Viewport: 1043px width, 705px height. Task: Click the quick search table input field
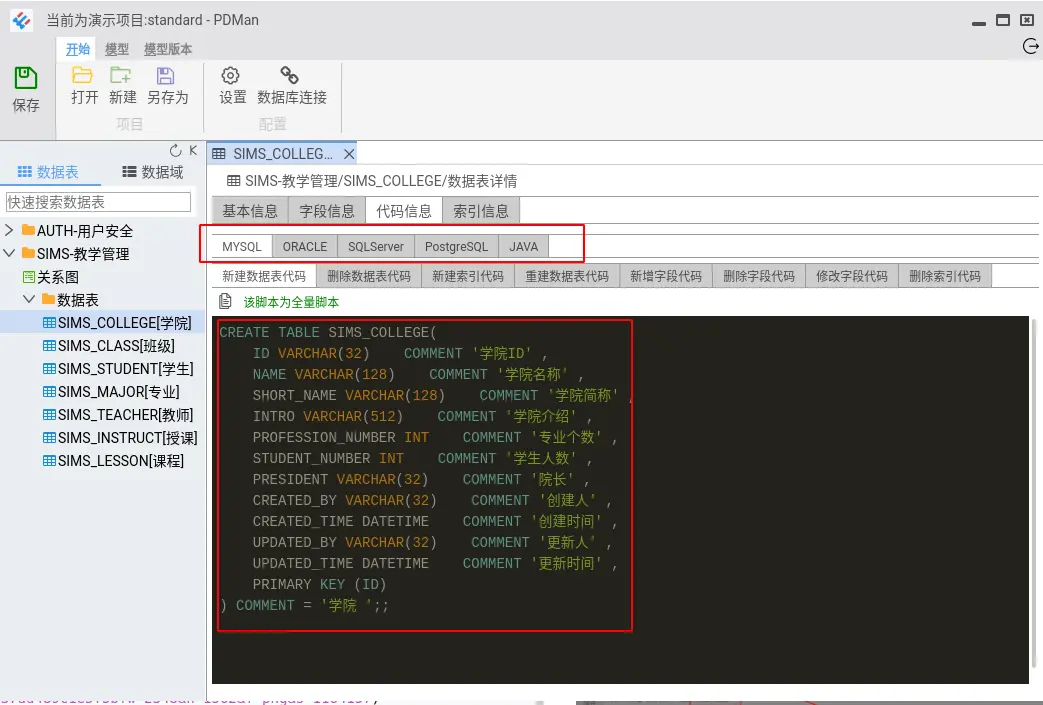point(98,202)
